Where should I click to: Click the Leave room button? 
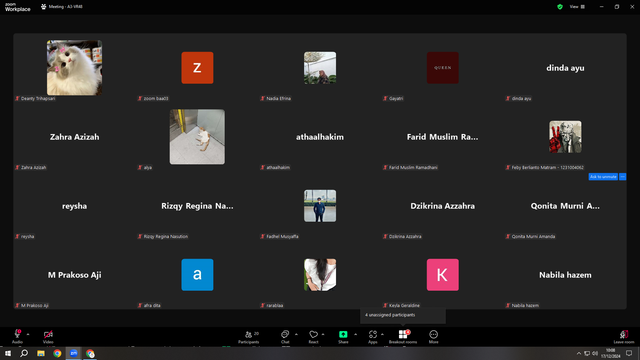[624, 336]
